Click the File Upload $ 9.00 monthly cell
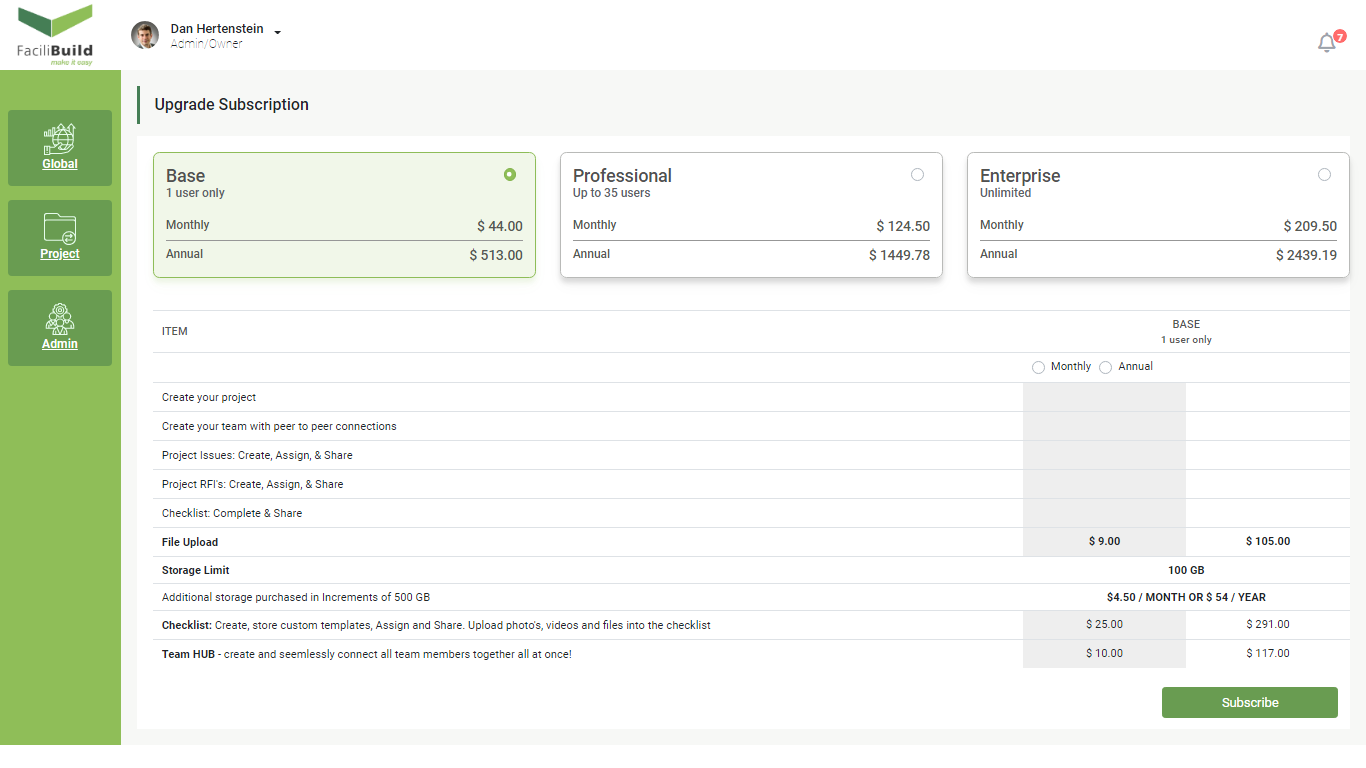 pos(1104,541)
